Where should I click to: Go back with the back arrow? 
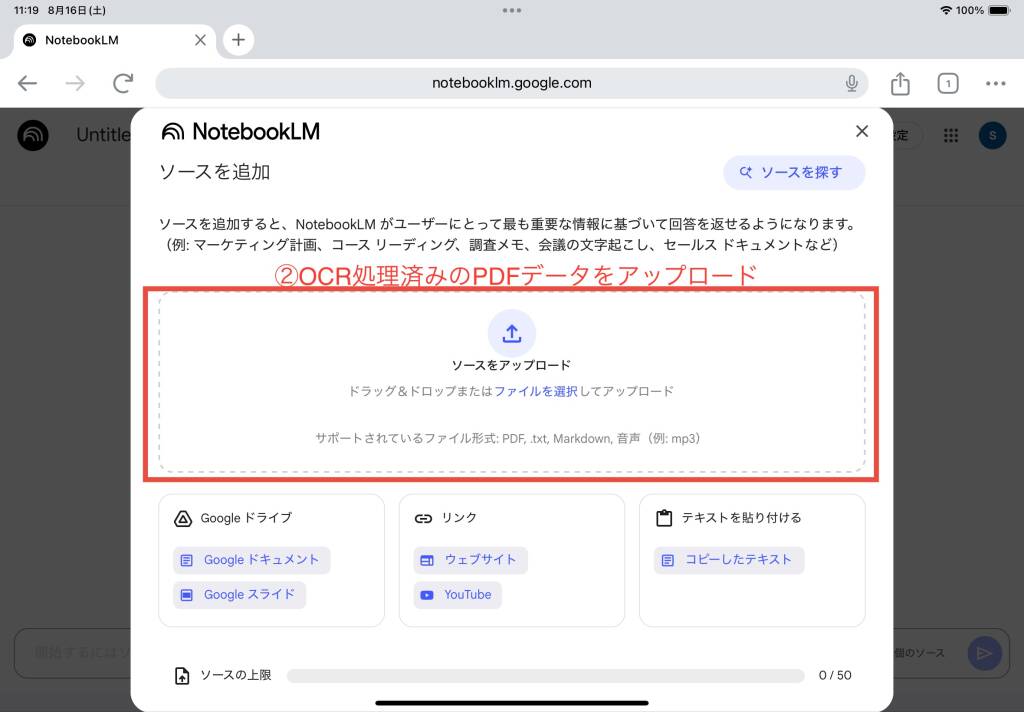(x=27, y=83)
